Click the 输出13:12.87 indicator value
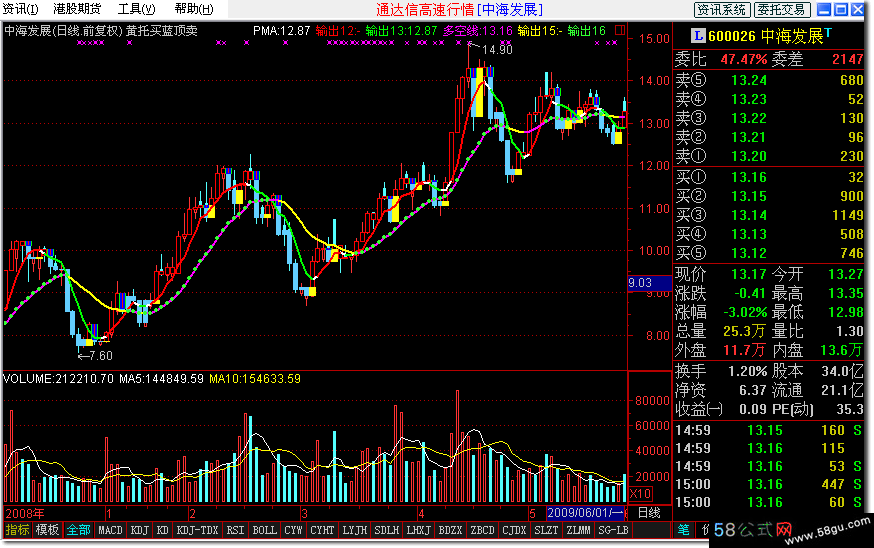The width and height of the screenshot is (874, 548). 401,31
